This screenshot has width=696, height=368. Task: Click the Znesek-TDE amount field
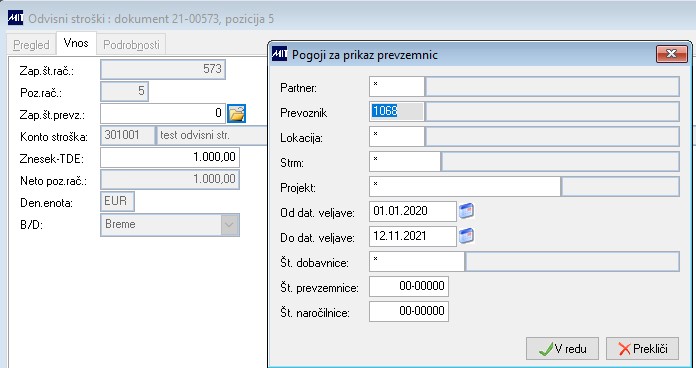tap(170, 158)
